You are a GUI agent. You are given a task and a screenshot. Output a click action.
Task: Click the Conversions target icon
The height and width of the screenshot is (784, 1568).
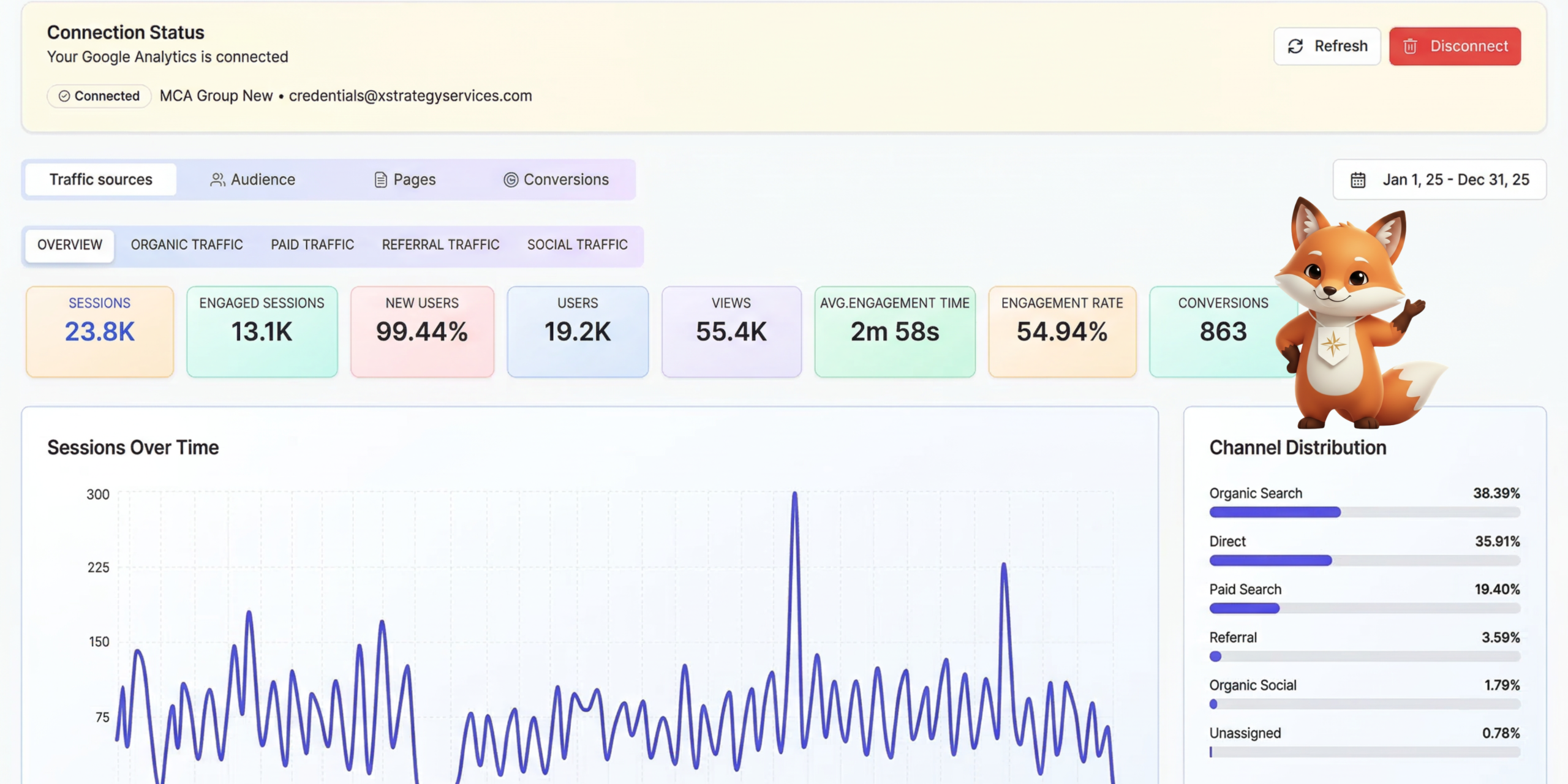coord(511,179)
